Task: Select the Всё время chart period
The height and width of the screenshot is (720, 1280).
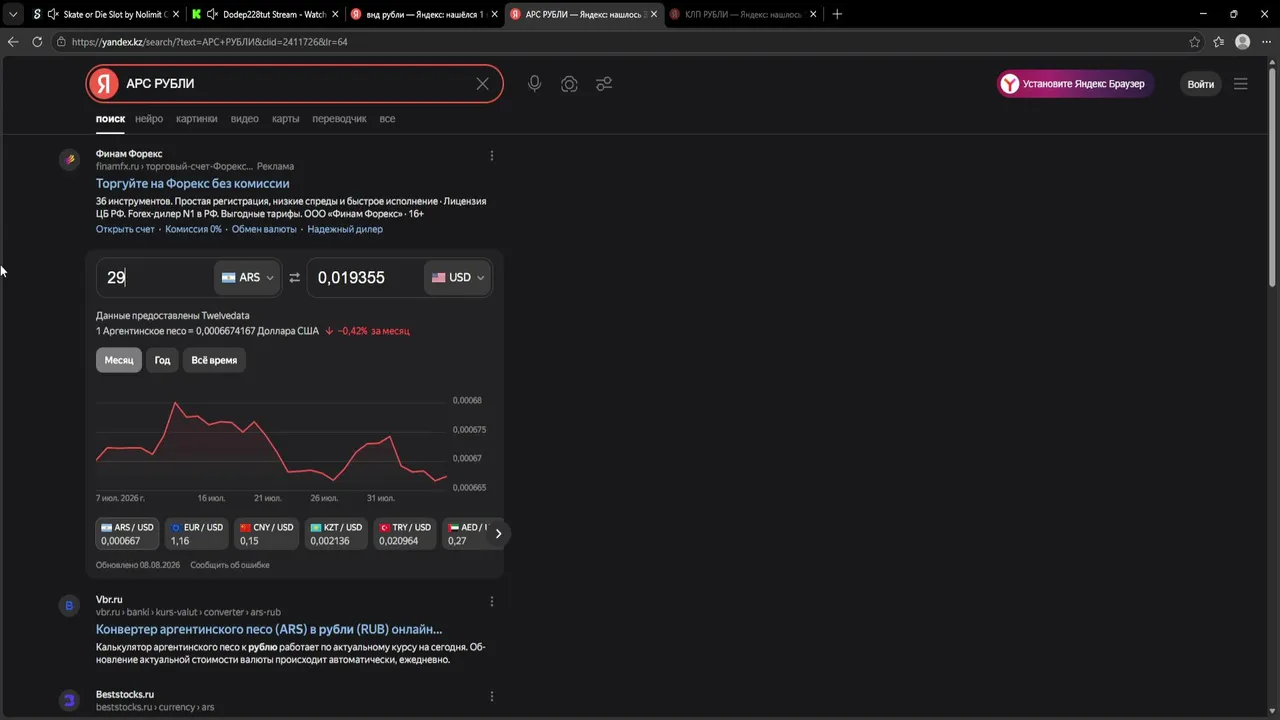Action: click(x=214, y=360)
